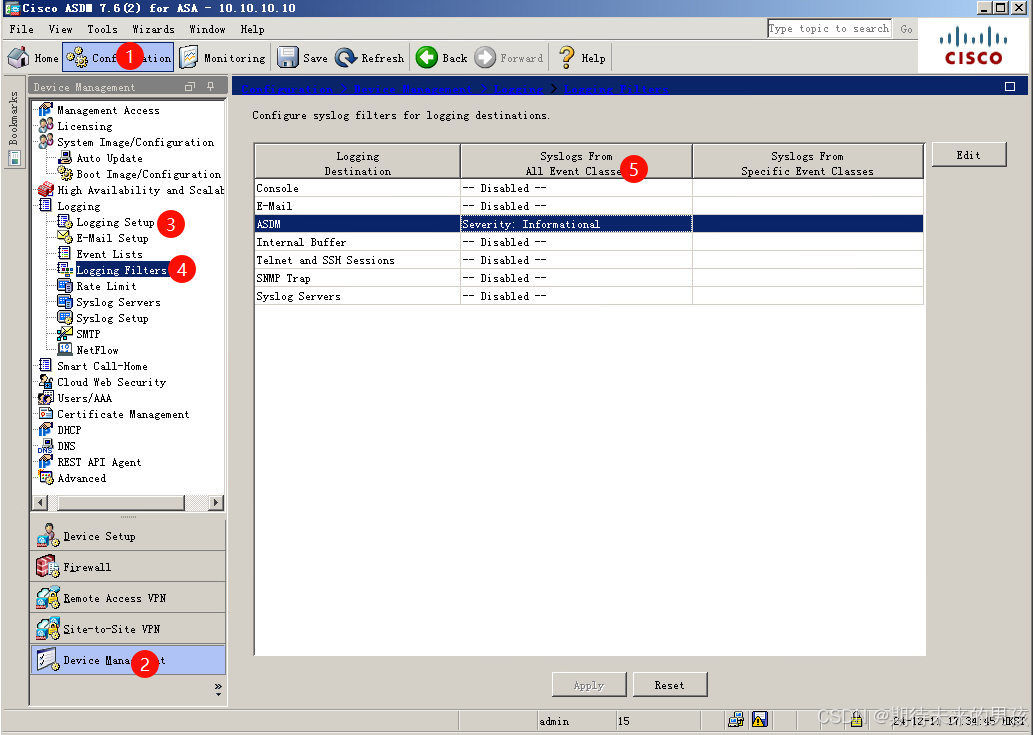Open Advanced in the tree
Image resolution: width=1033 pixels, height=735 pixels.
tap(82, 478)
